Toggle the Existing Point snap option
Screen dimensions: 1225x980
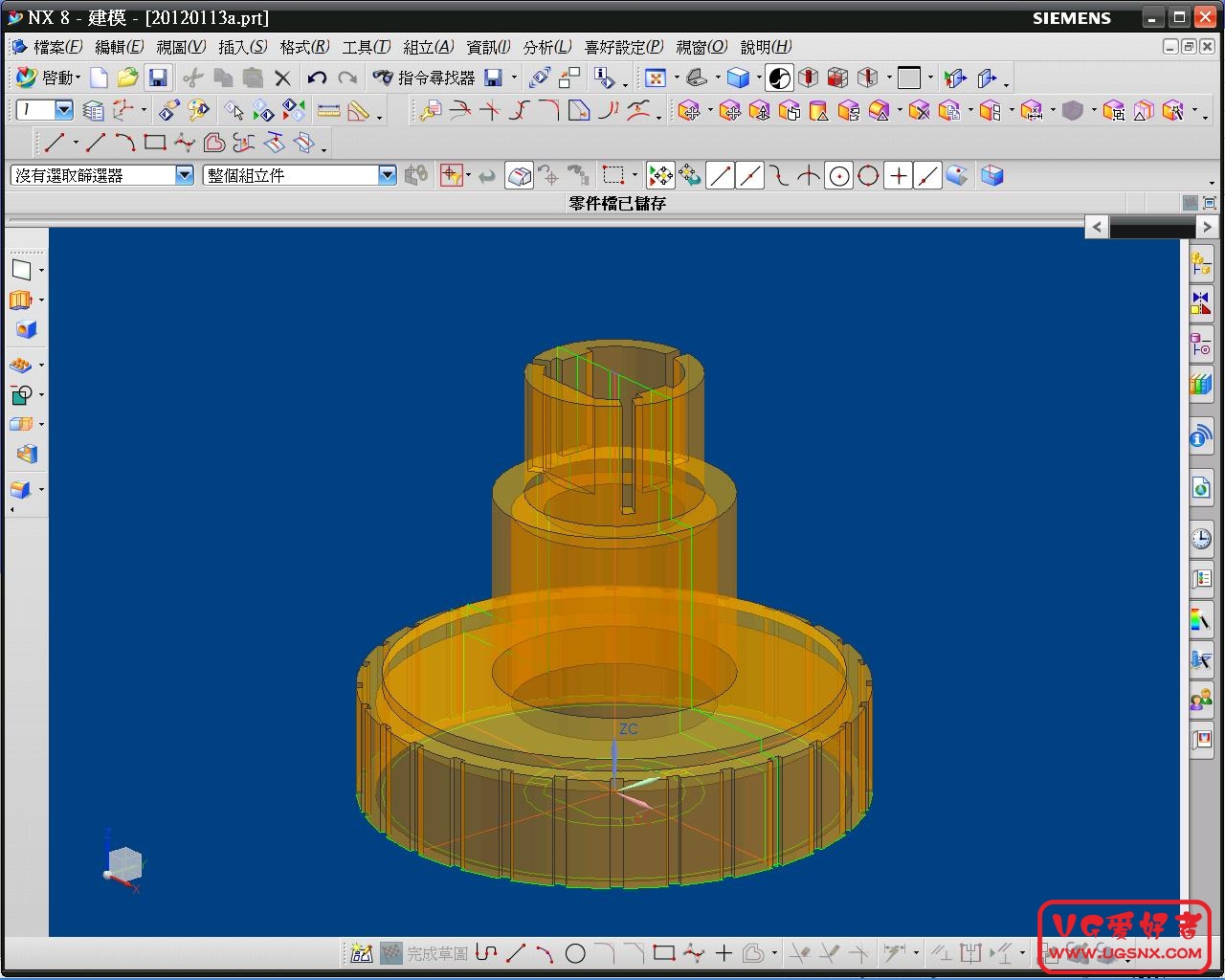click(x=898, y=175)
